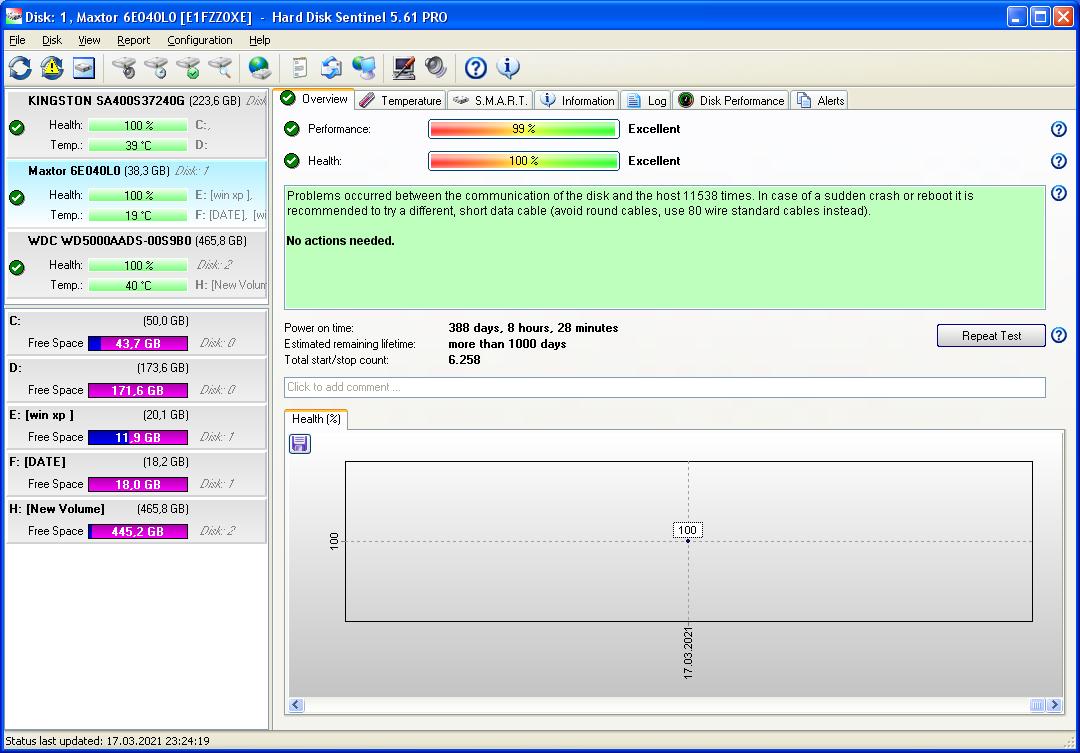Click the 100 data point label on the graph

point(687,530)
